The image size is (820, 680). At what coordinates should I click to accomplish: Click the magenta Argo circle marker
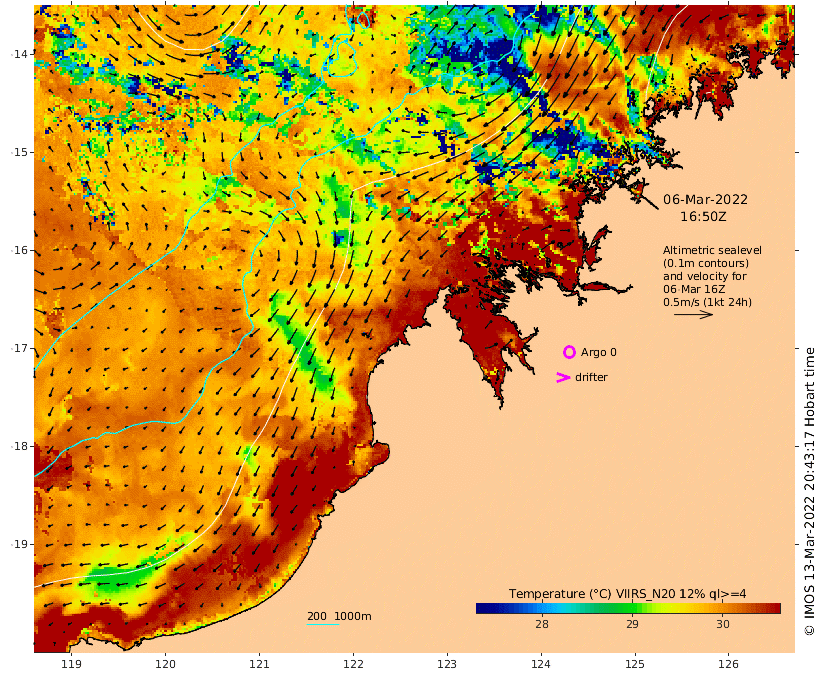[x=569, y=352]
